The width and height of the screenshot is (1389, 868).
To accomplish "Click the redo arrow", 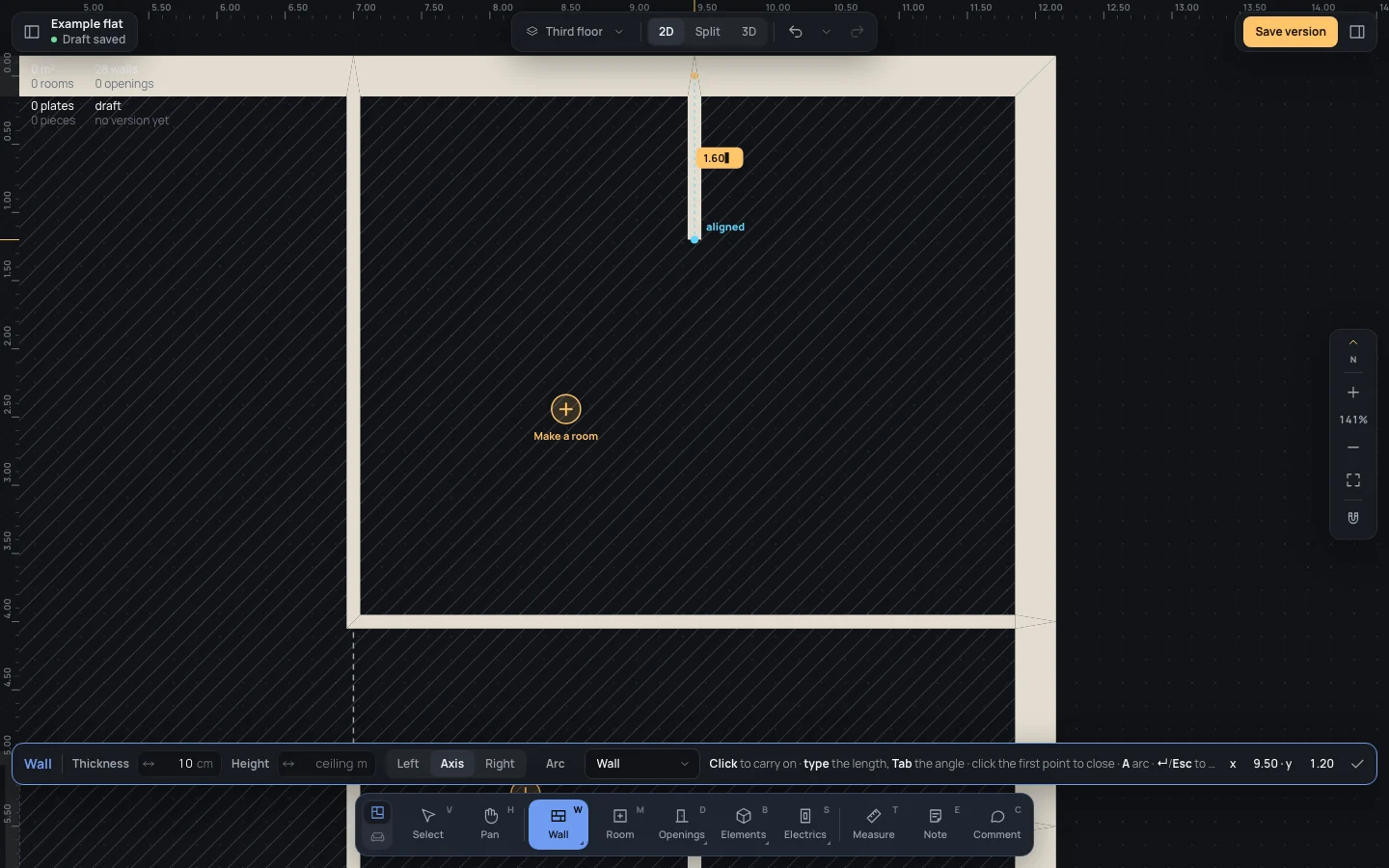I will tap(857, 32).
